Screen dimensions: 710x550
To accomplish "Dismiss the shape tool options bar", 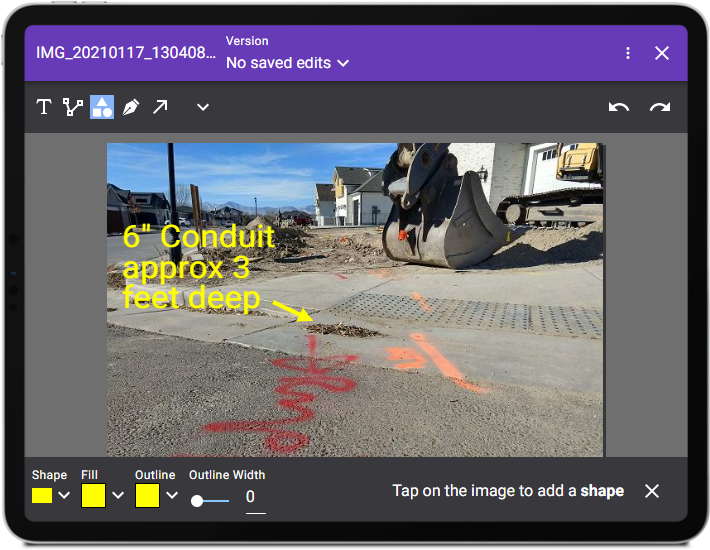I will (652, 491).
